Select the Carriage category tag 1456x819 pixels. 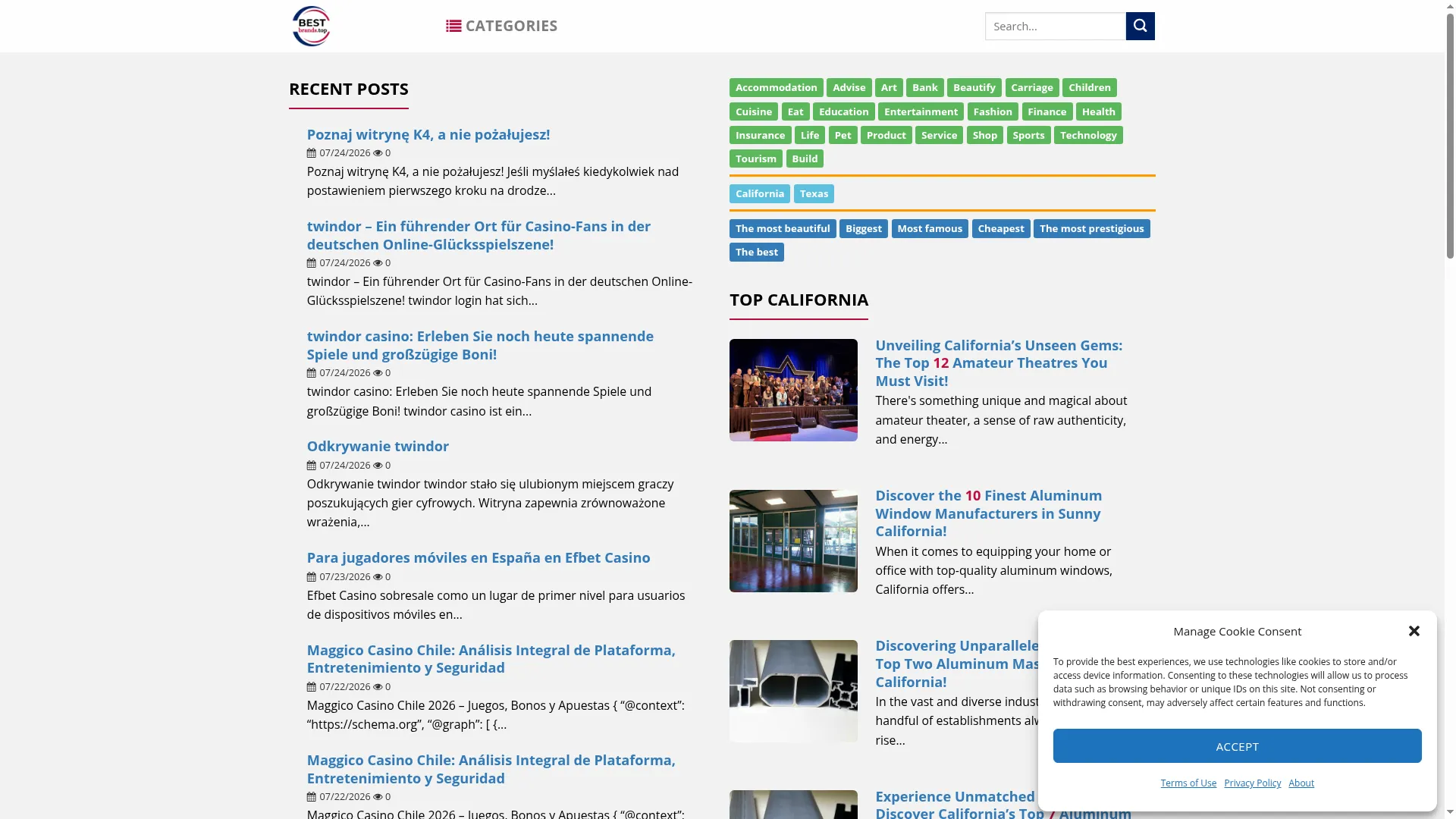pos(1031,88)
